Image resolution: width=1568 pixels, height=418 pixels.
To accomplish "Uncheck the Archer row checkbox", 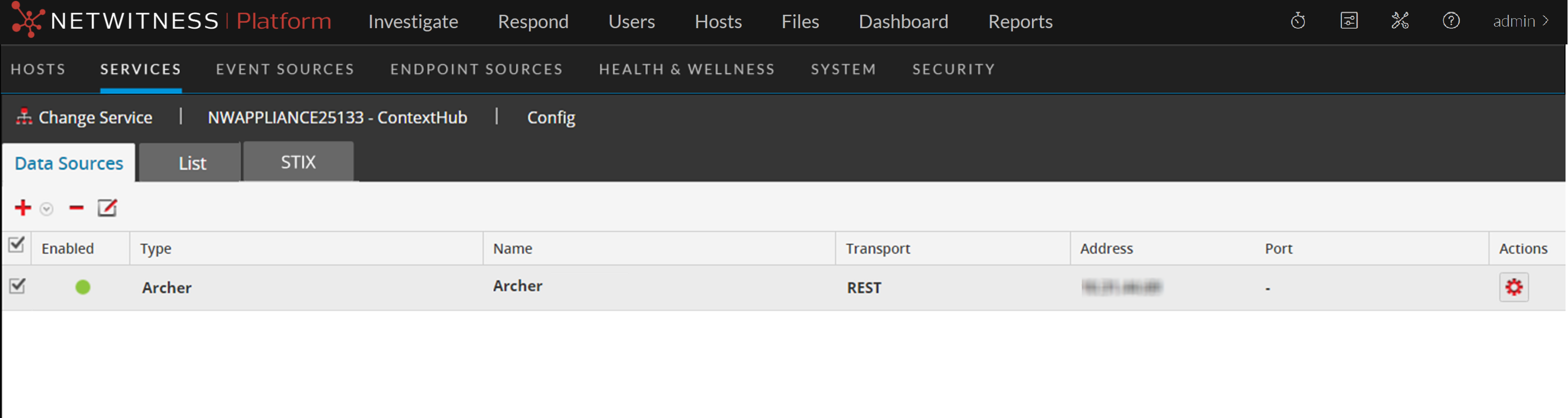I will [17, 286].
